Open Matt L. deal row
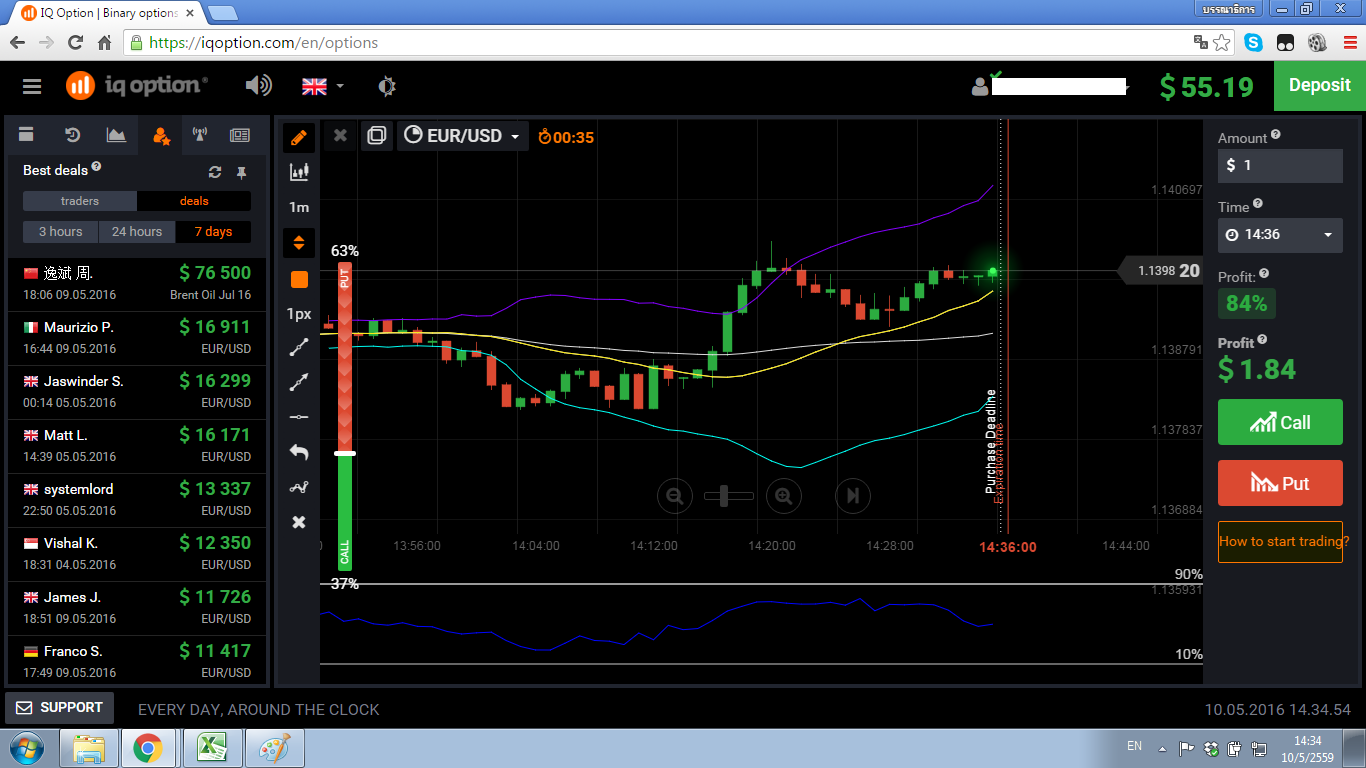This screenshot has width=1366, height=768. click(137, 445)
